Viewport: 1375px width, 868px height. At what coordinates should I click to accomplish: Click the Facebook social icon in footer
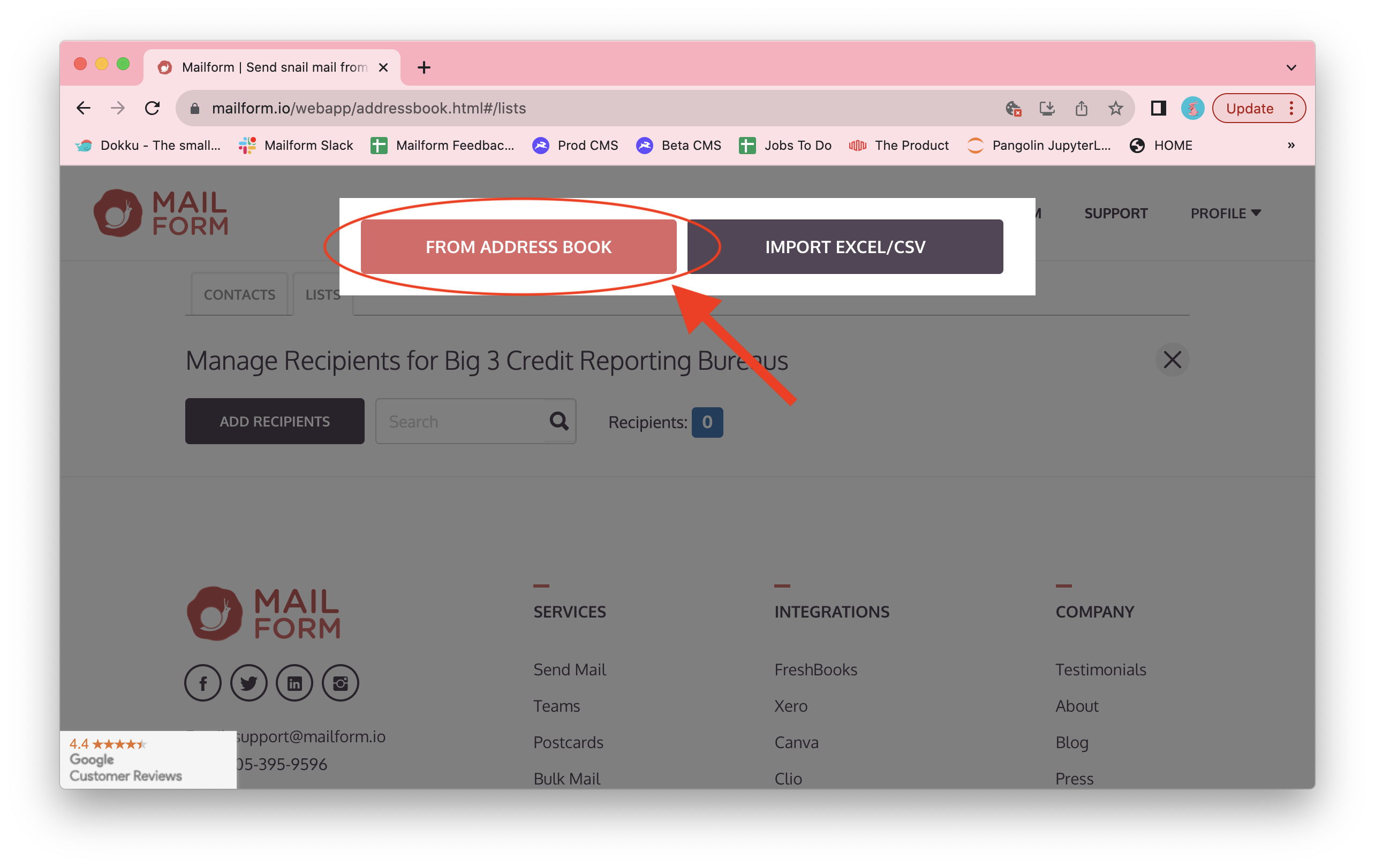pyautogui.click(x=203, y=683)
